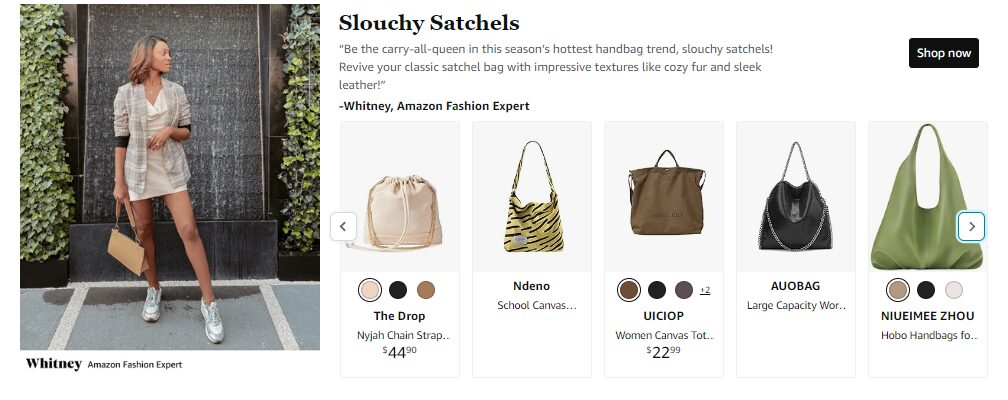Image resolution: width=1008 pixels, height=400 pixels.
Task: Click the next carousel arrow
Action: 971,226
